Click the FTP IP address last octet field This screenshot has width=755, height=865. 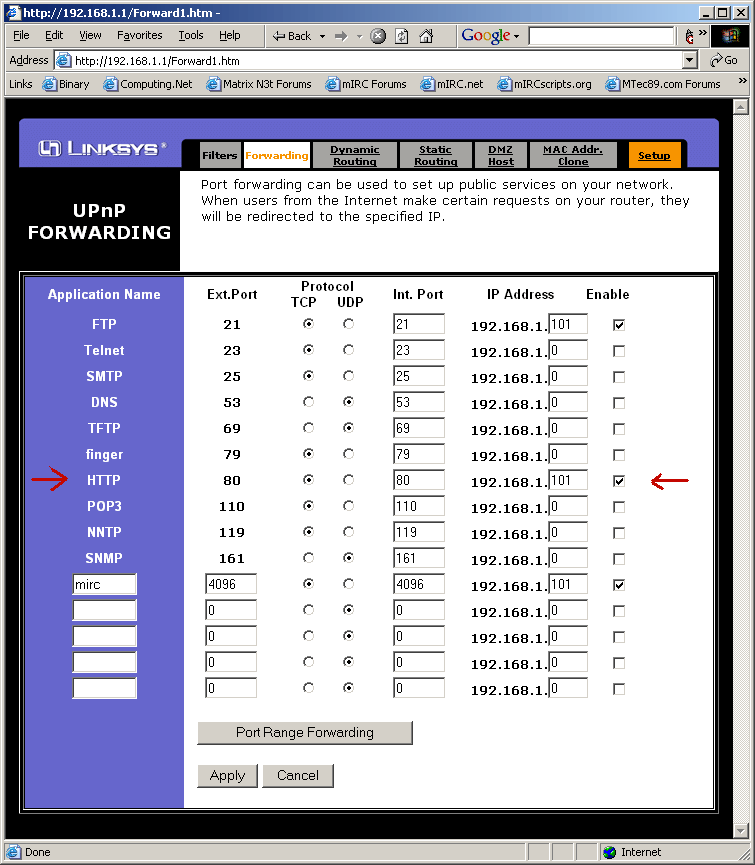pos(568,324)
